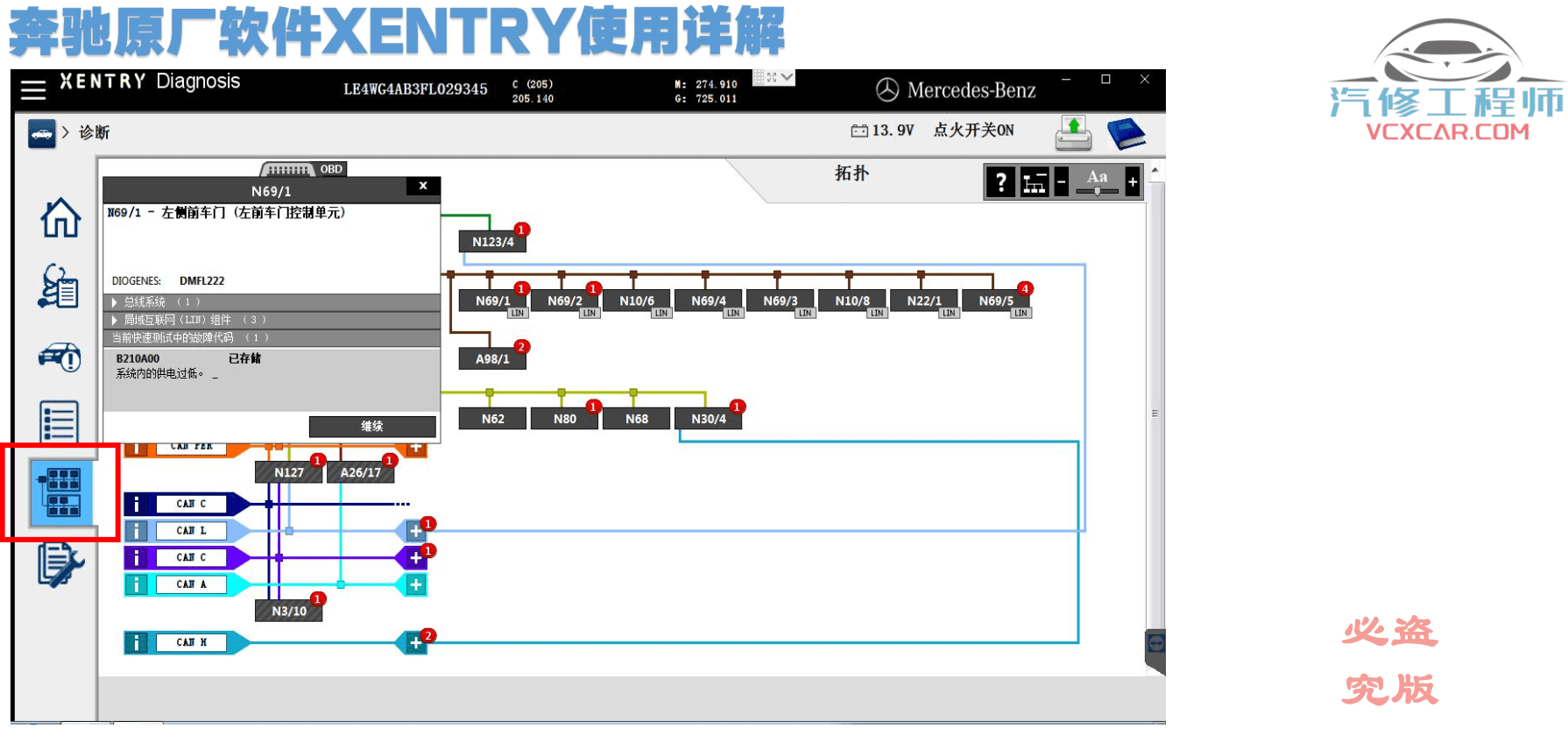The image size is (1568, 750).
Task: Click info icon on CAN A bus
Action: pos(137,584)
